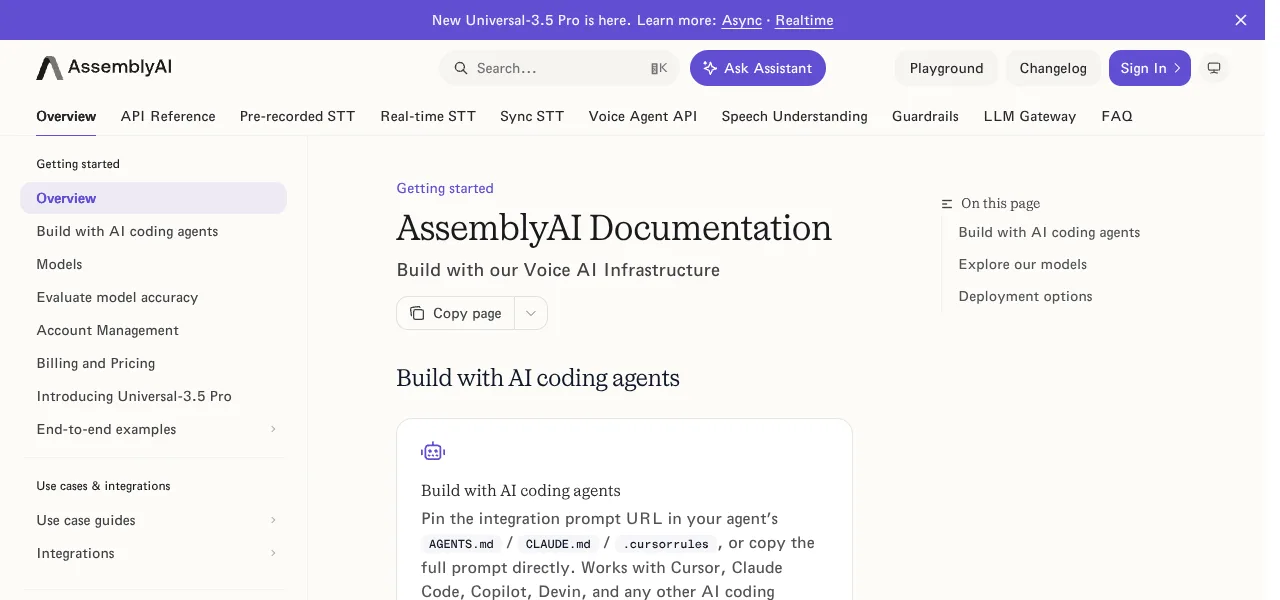The image size is (1280, 600).
Task: Open the Voice Agent API tab
Action: pyautogui.click(x=643, y=116)
